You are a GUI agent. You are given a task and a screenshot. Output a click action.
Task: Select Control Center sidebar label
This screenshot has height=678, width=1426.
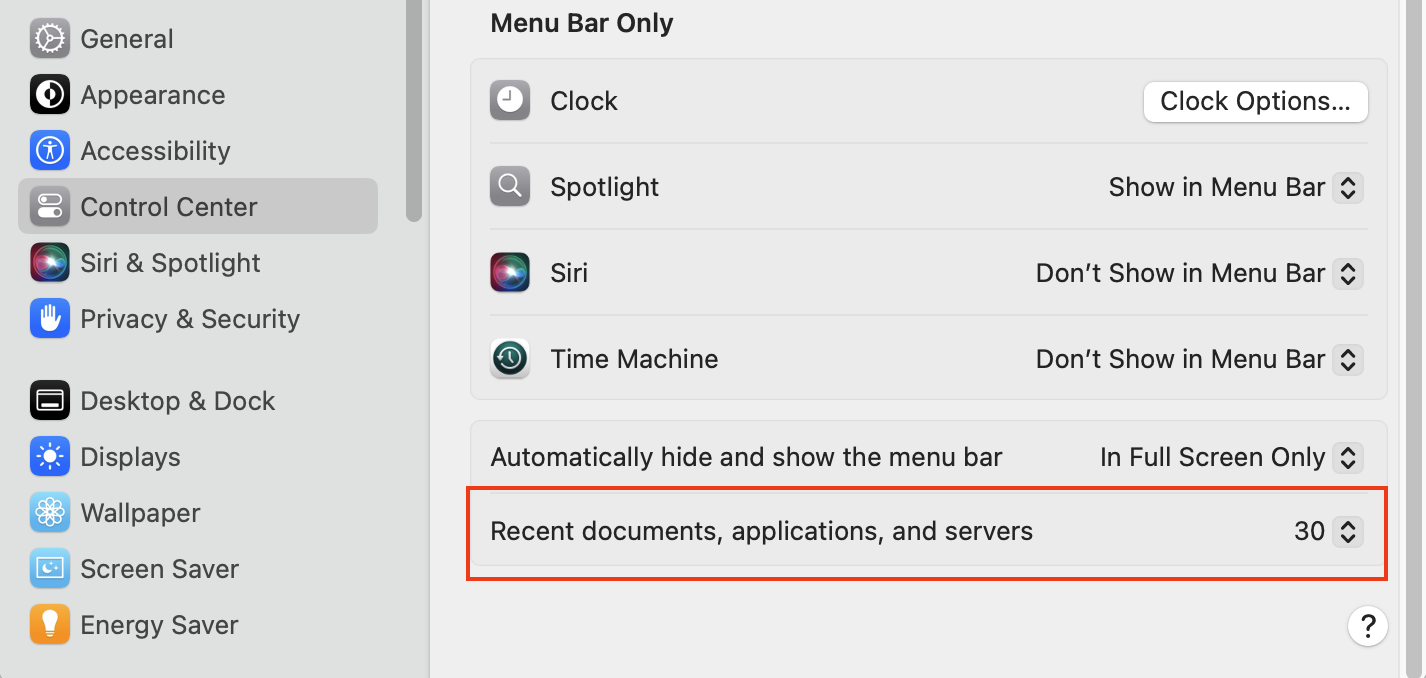(x=169, y=207)
